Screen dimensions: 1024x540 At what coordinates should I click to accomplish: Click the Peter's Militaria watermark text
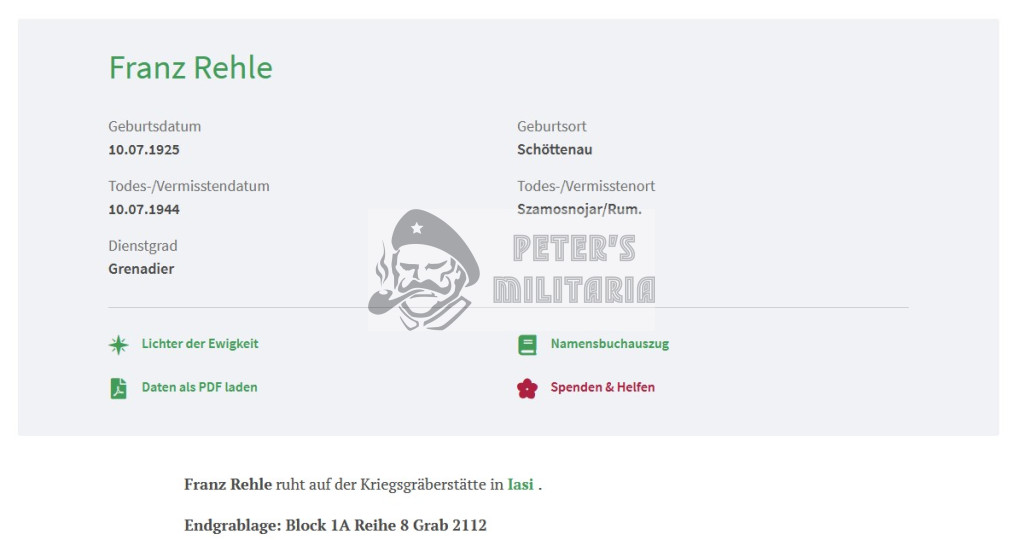[574, 269]
